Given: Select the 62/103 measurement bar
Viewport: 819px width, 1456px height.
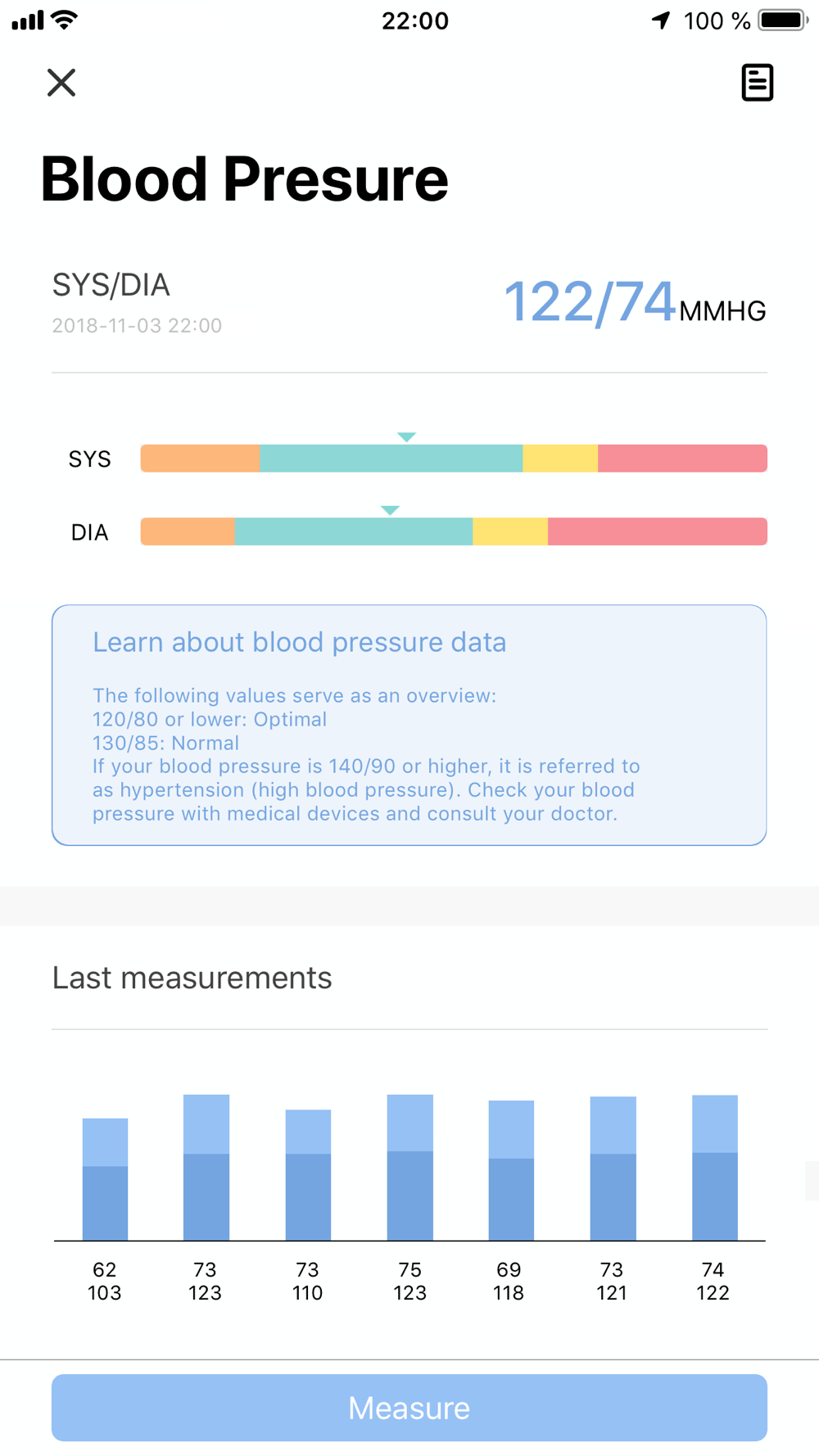Looking at the screenshot, I should click(105, 1179).
